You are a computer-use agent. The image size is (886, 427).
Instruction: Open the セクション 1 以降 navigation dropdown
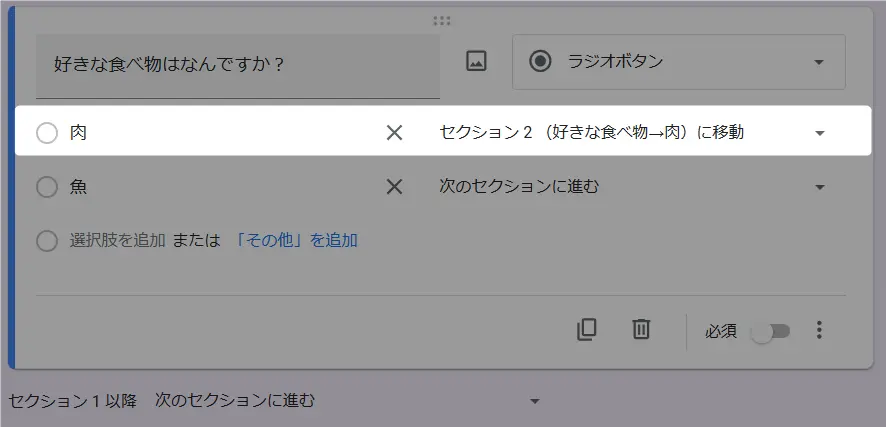tap(348, 401)
